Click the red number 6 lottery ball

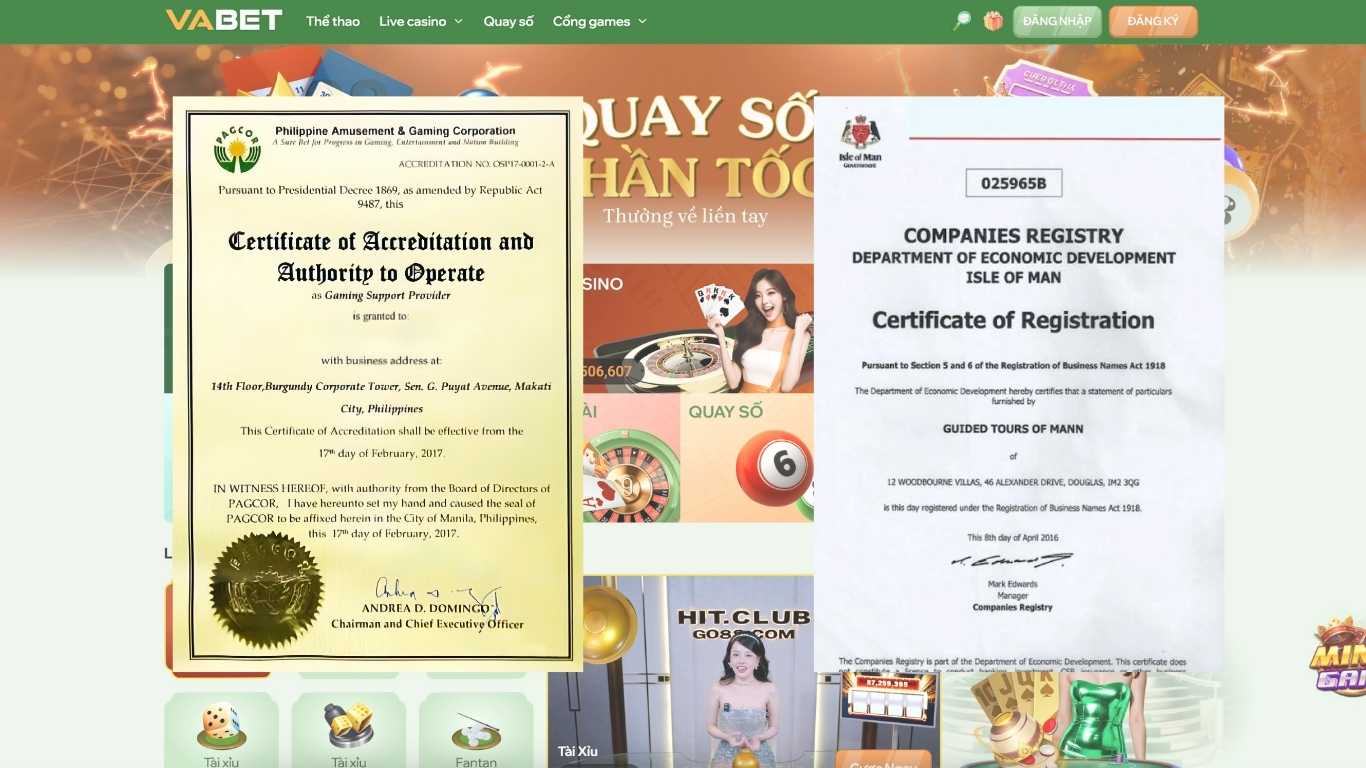777,468
